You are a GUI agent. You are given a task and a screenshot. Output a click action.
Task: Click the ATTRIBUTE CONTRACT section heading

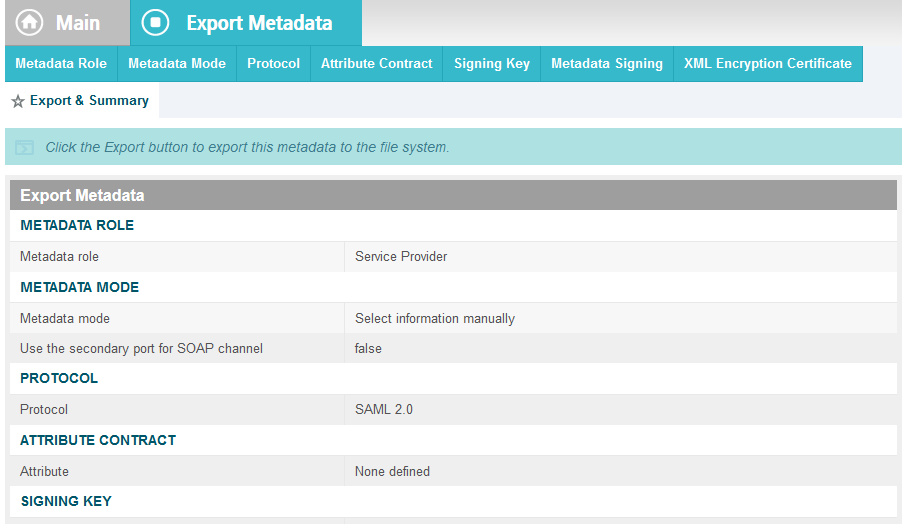coord(98,440)
